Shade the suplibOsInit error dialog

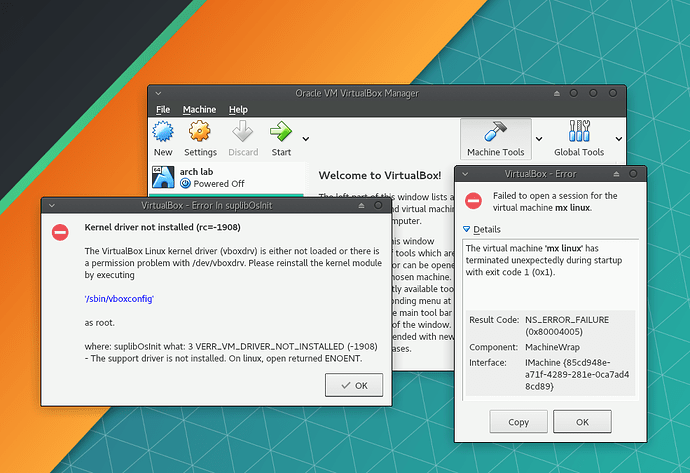click(361, 205)
